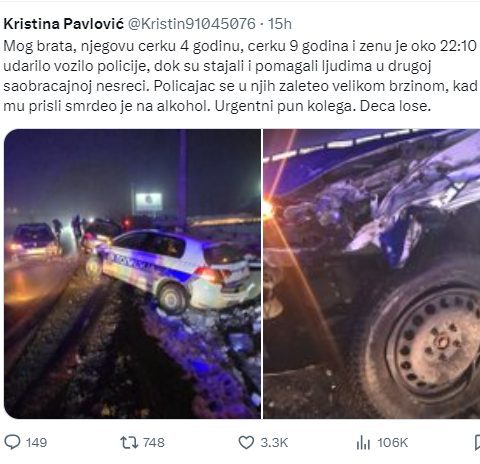Click the tweet text beginning 'Mog brata'
The width and height of the screenshot is (480, 464).
coord(240,76)
